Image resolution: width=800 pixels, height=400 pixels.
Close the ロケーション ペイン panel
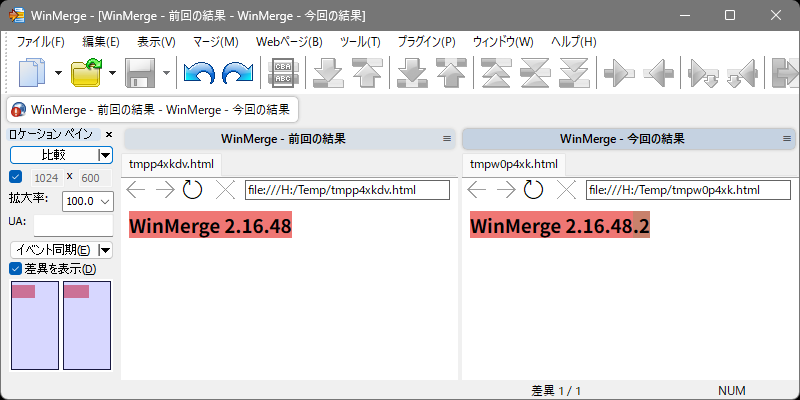click(108, 135)
